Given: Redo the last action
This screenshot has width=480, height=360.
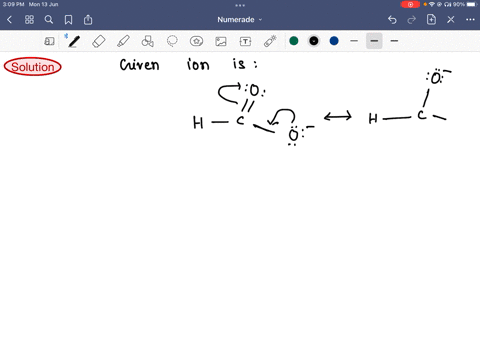Looking at the screenshot, I should pyautogui.click(x=412, y=20).
